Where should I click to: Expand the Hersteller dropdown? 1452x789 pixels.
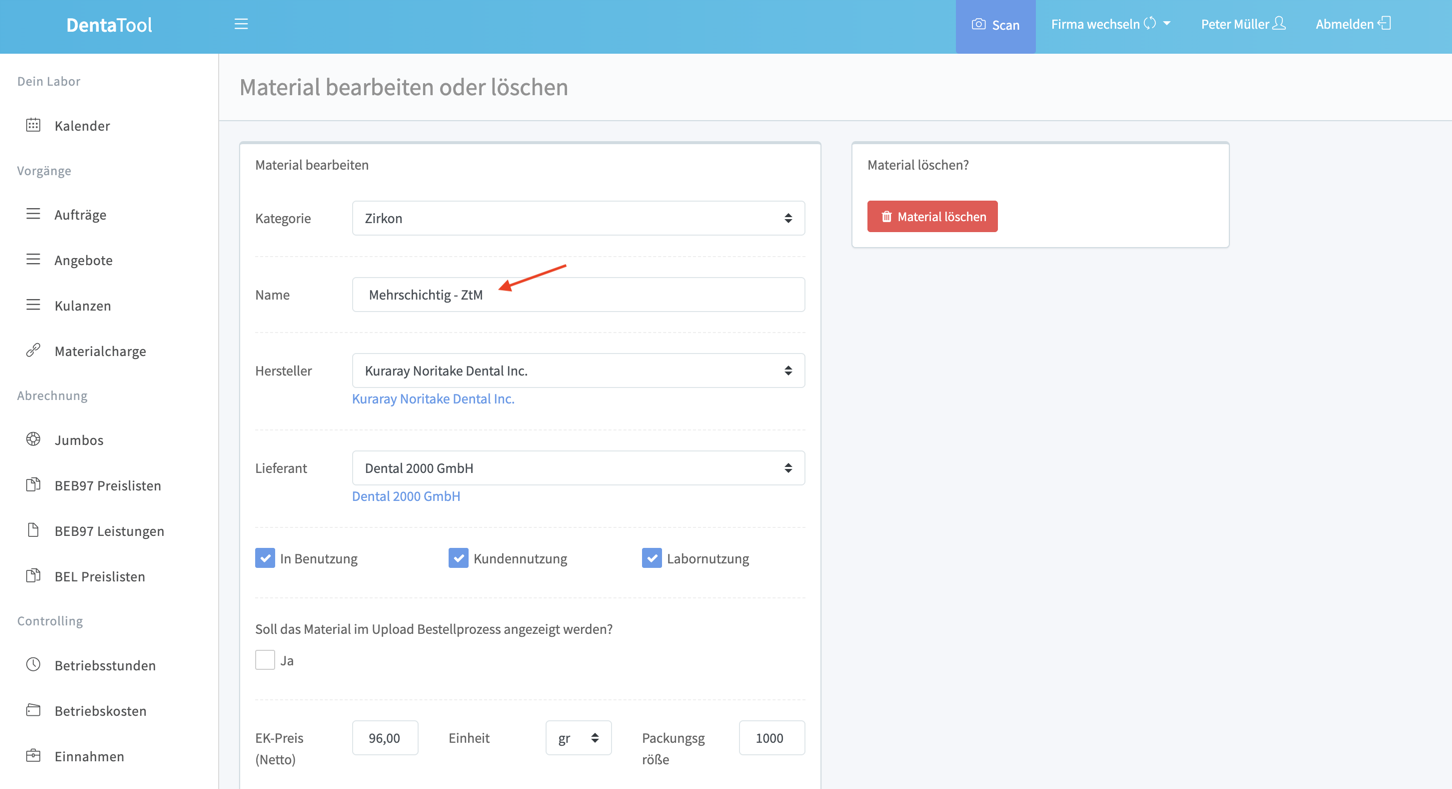tap(578, 371)
